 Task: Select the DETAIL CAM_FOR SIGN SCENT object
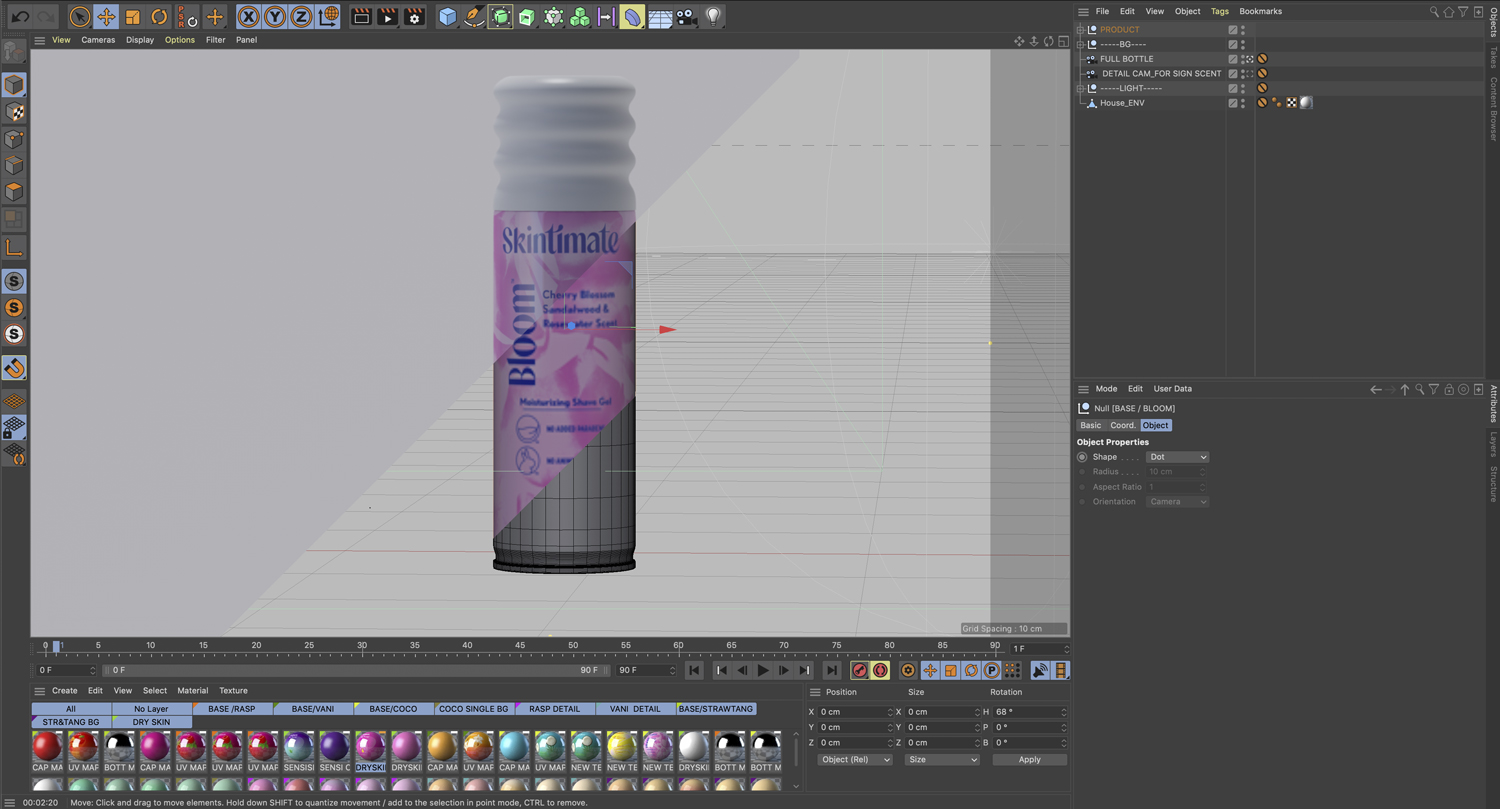1161,73
